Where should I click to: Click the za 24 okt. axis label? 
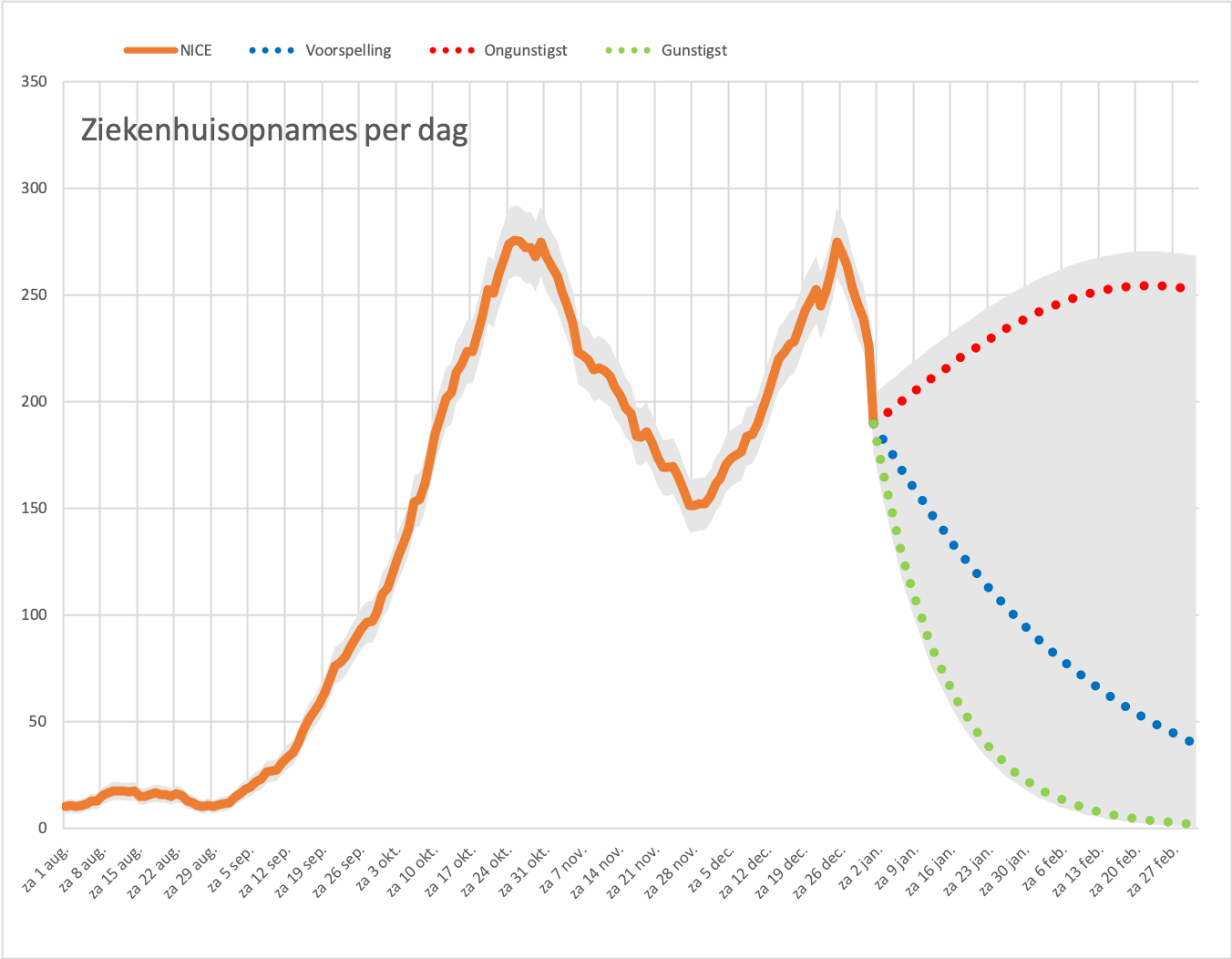(488, 871)
